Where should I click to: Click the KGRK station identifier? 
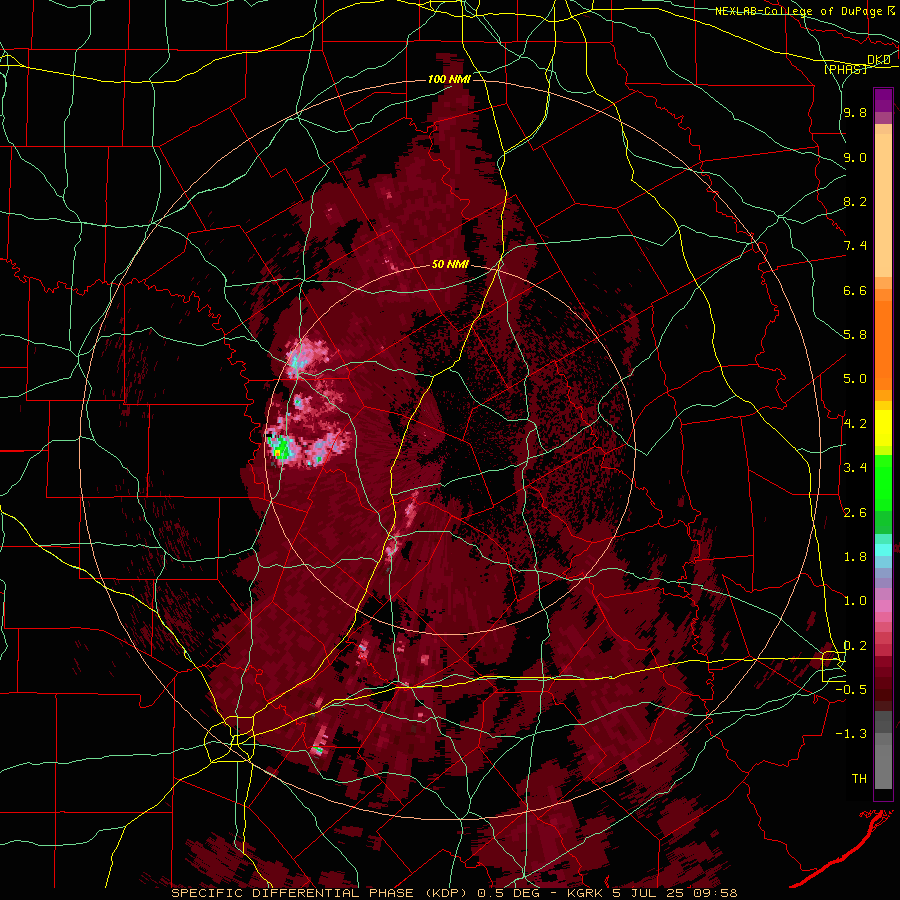[x=584, y=893]
